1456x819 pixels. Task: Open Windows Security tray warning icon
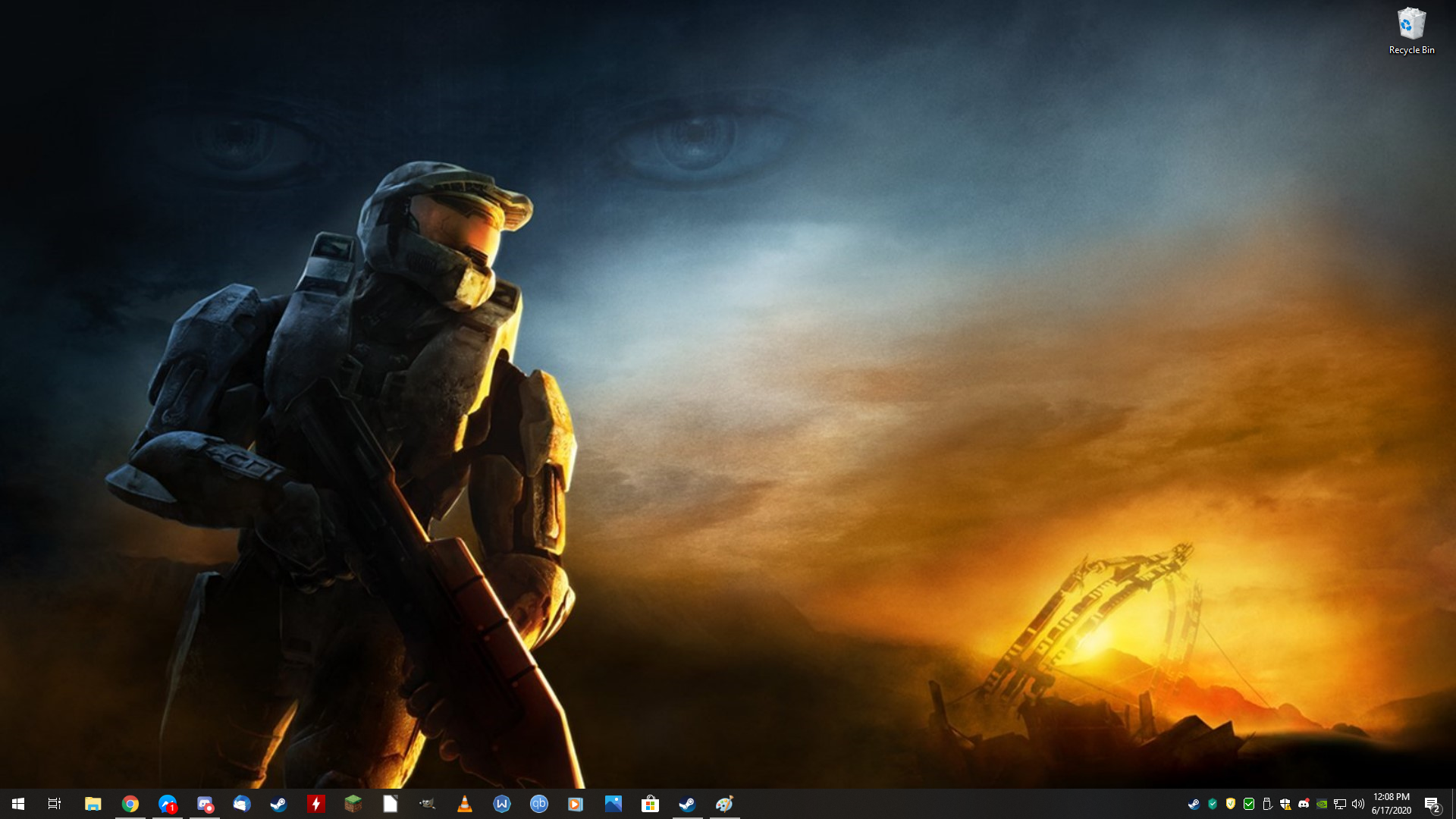(x=1285, y=804)
